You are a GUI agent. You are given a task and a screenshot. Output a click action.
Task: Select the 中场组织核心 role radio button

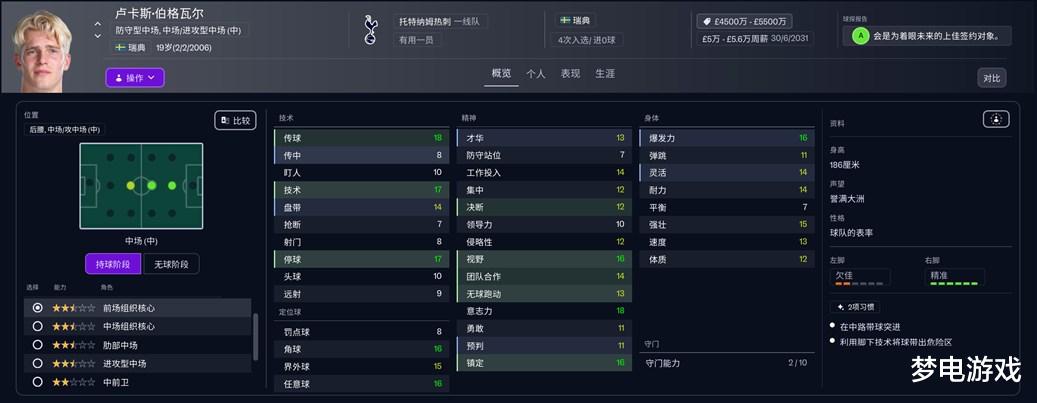pyautogui.click(x=38, y=326)
